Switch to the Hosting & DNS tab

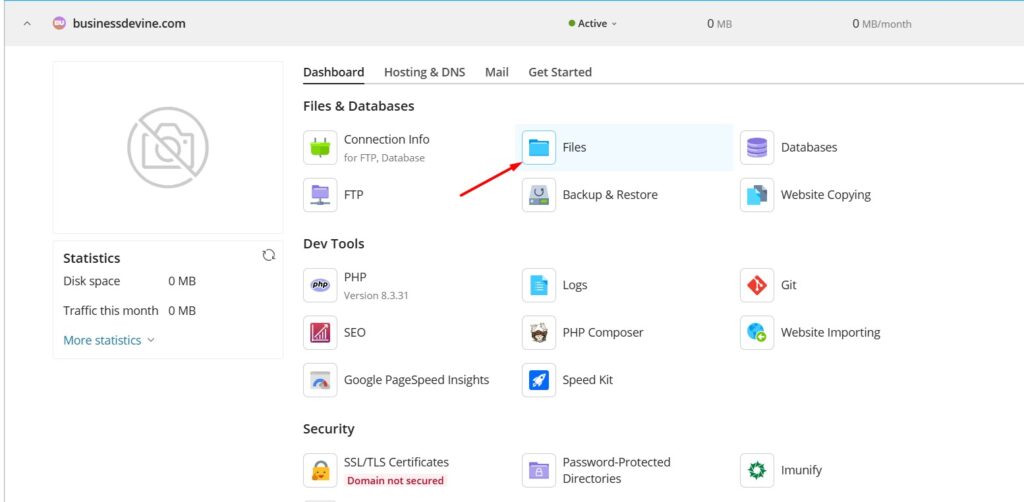click(x=424, y=72)
